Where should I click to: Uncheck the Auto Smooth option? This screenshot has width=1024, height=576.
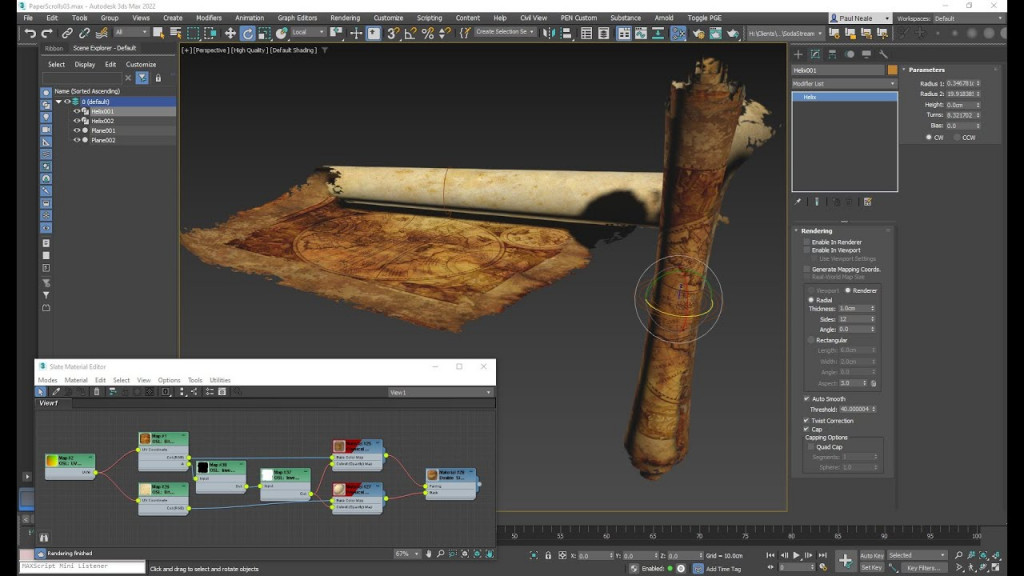point(806,397)
